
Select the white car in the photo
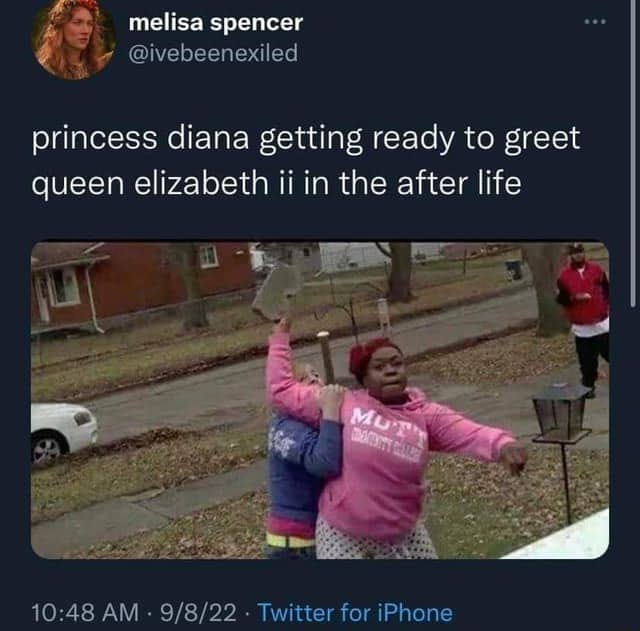(x=63, y=433)
